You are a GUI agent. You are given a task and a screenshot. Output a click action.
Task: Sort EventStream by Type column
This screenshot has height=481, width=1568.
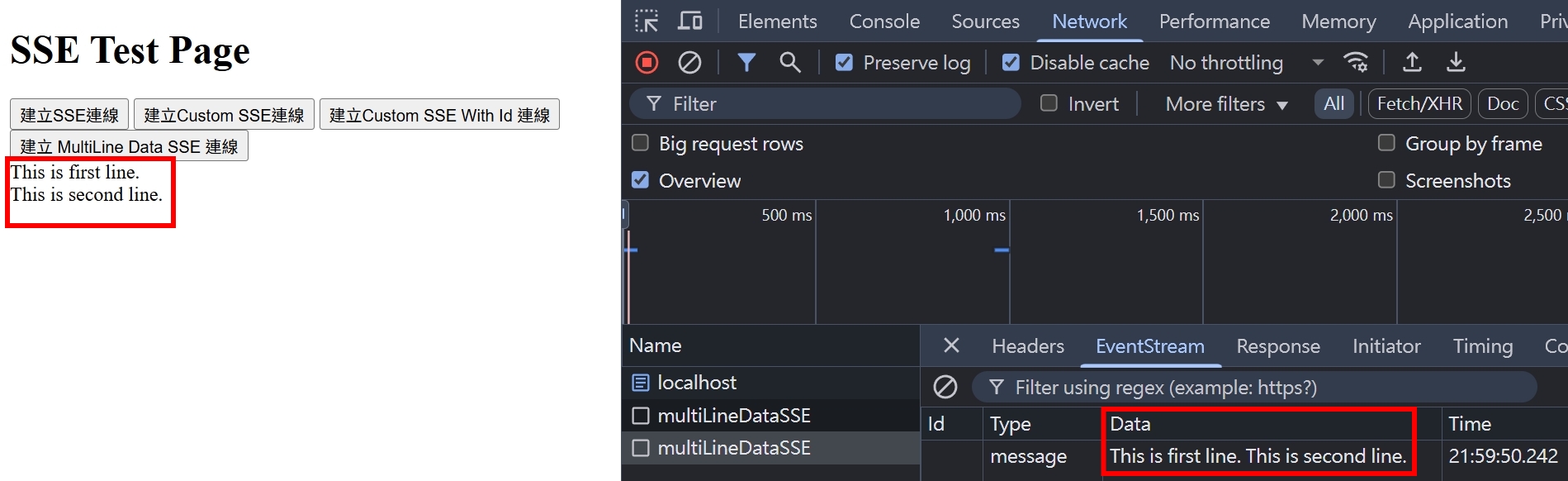(1042, 424)
